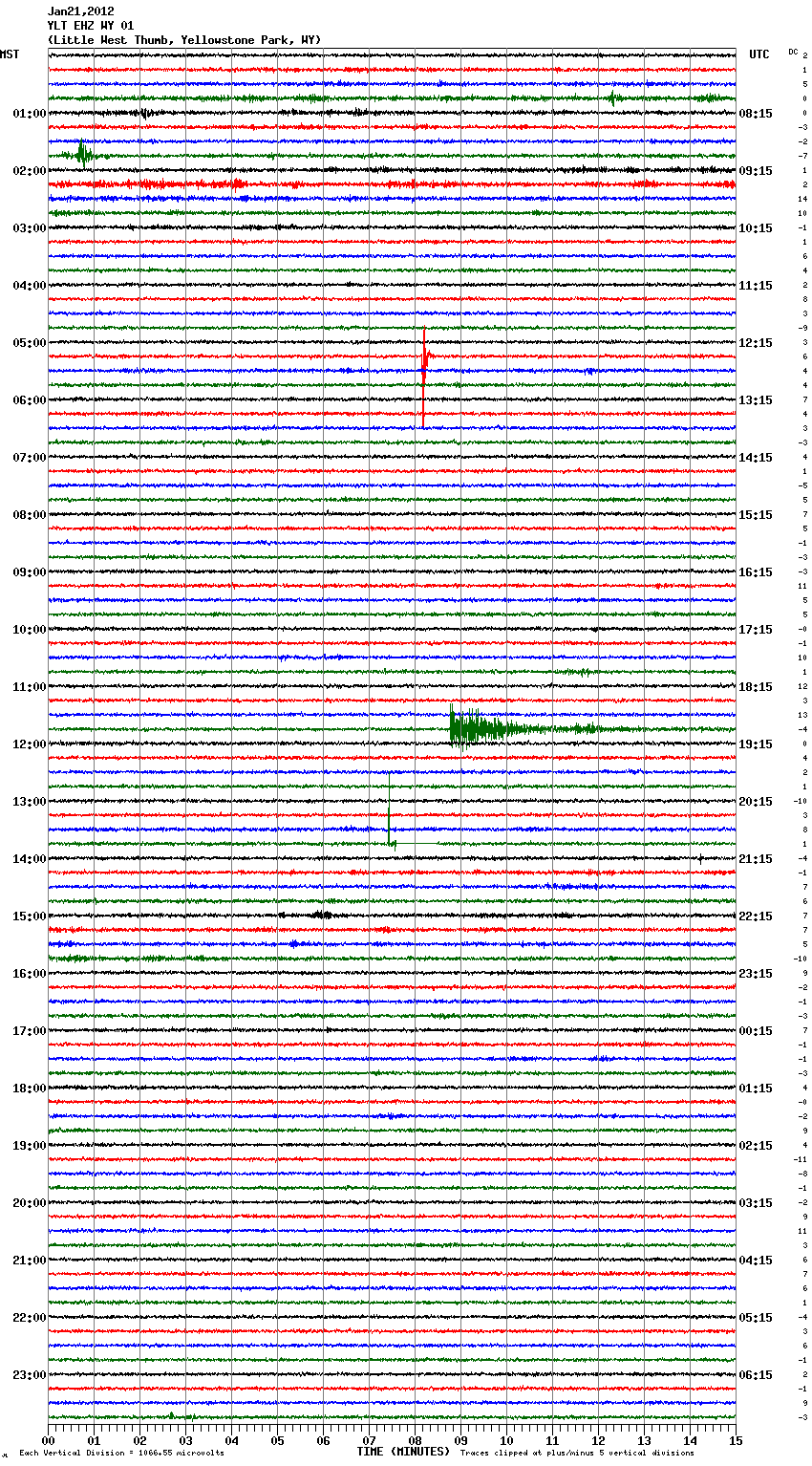Viewport: 812px width, 1466px height.
Task: Click the small green event before the 01:00 row
Action: tap(614, 97)
